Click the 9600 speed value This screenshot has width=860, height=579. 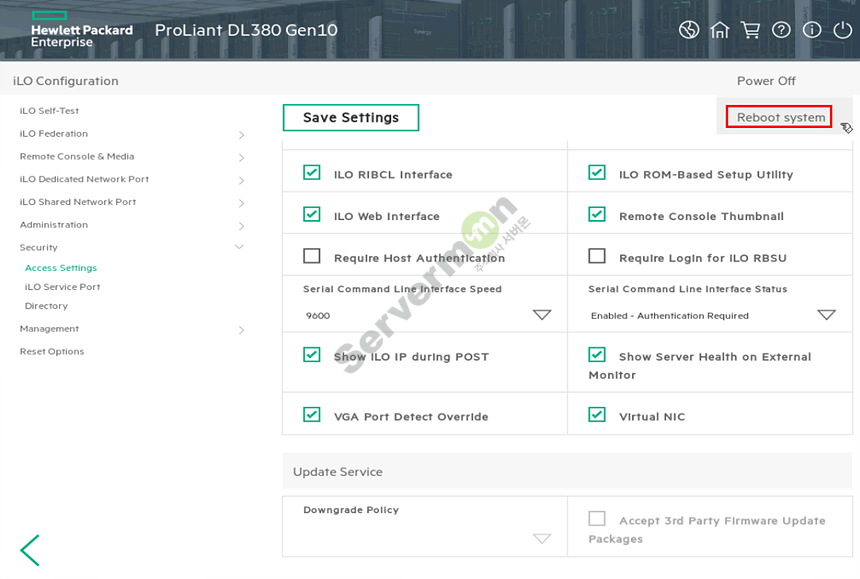[318, 316]
